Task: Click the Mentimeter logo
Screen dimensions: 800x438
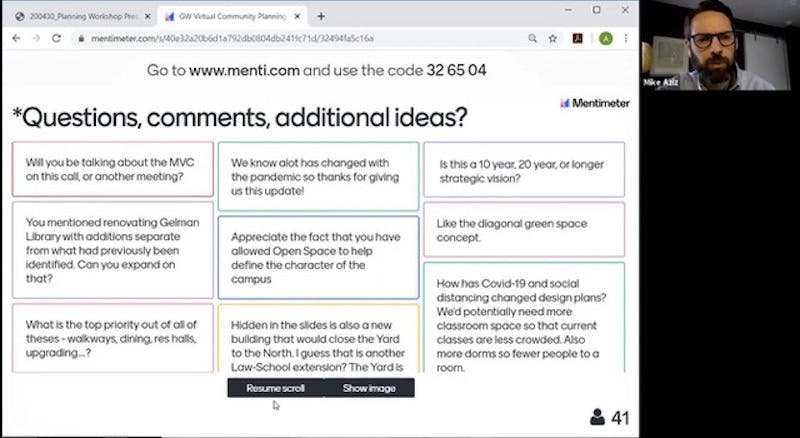Action: pyautogui.click(x=595, y=103)
